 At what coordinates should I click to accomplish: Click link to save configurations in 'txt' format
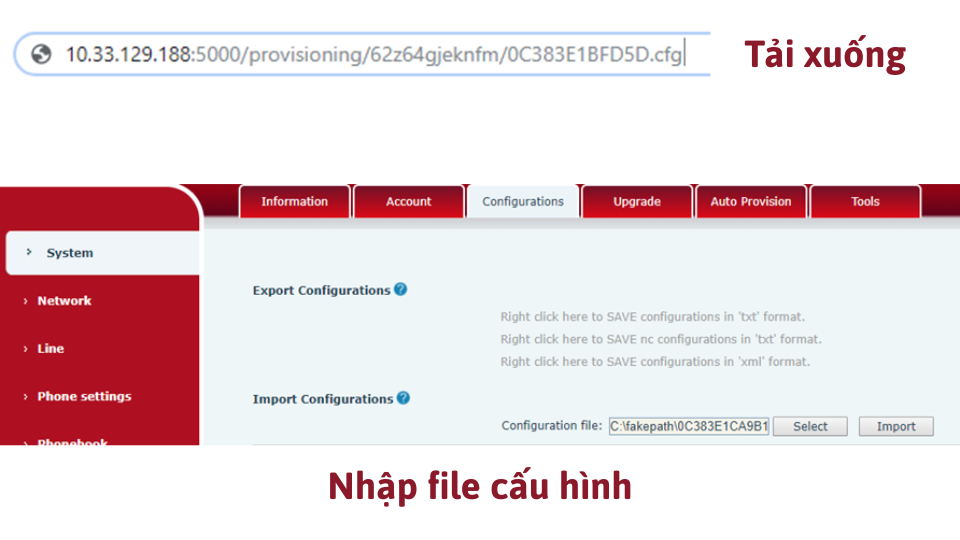(653, 317)
